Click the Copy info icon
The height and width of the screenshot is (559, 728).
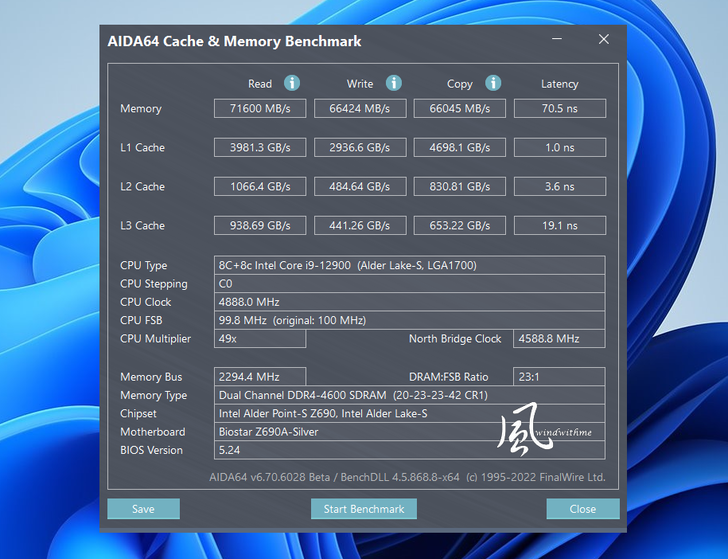point(493,83)
